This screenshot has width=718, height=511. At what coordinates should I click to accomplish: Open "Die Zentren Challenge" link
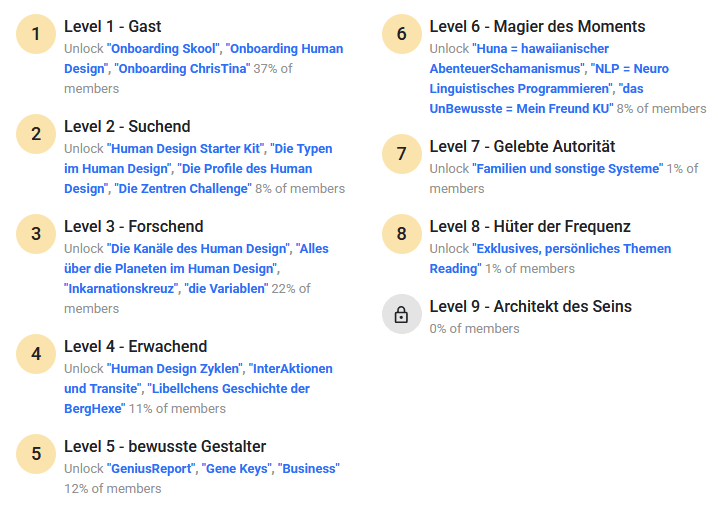point(183,189)
